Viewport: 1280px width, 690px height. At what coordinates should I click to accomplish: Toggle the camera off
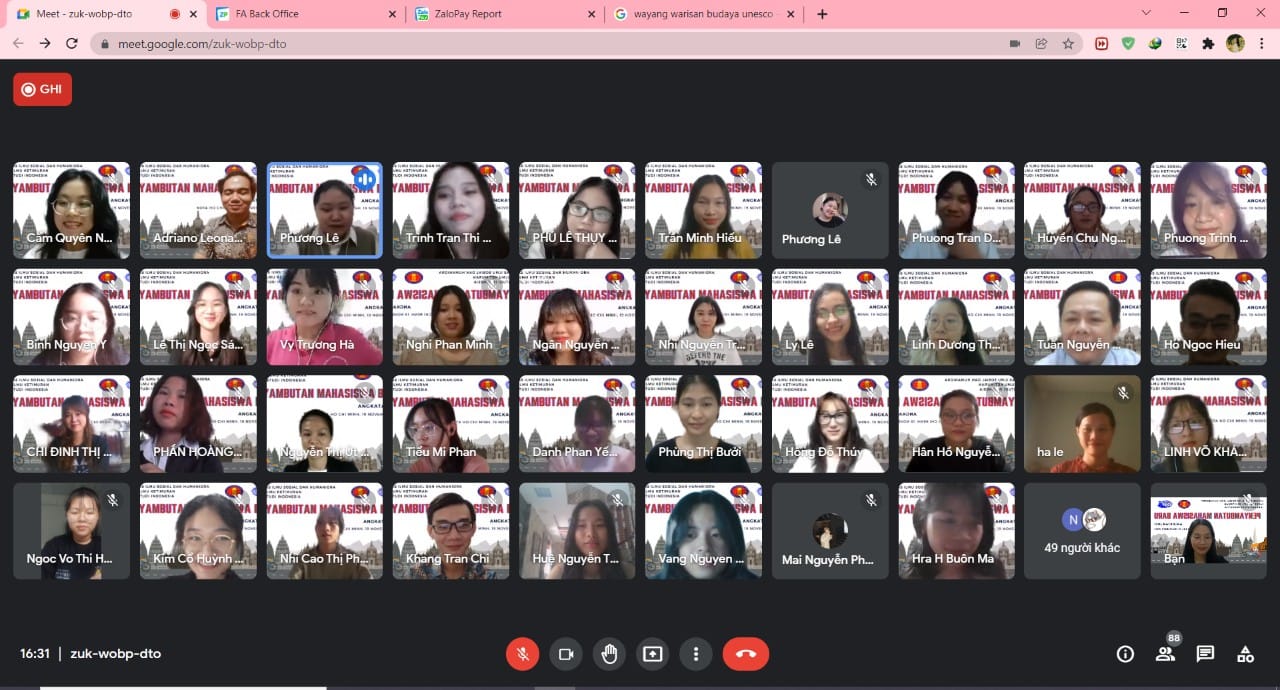coord(565,654)
